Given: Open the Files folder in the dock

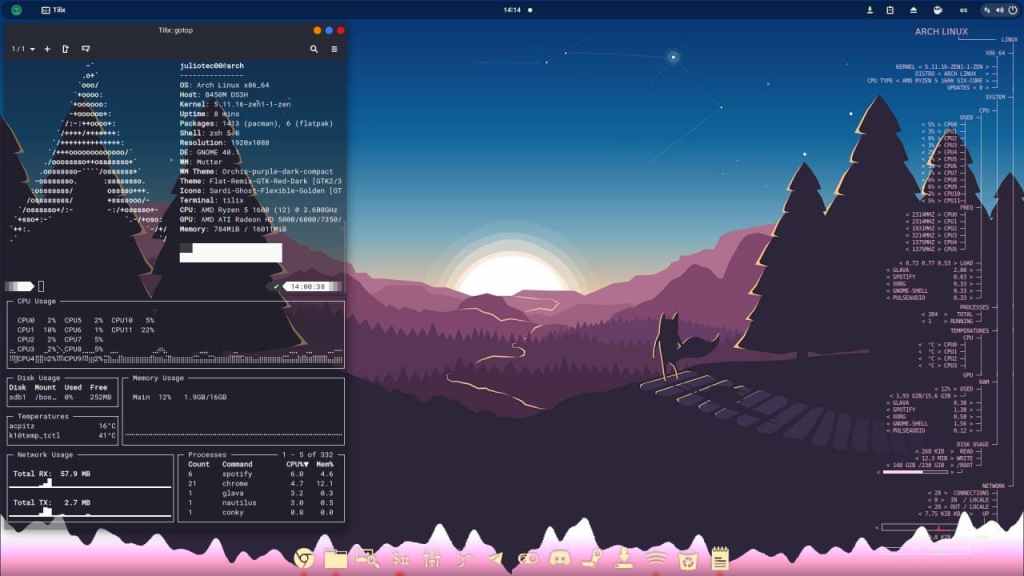Looking at the screenshot, I should tap(336, 558).
